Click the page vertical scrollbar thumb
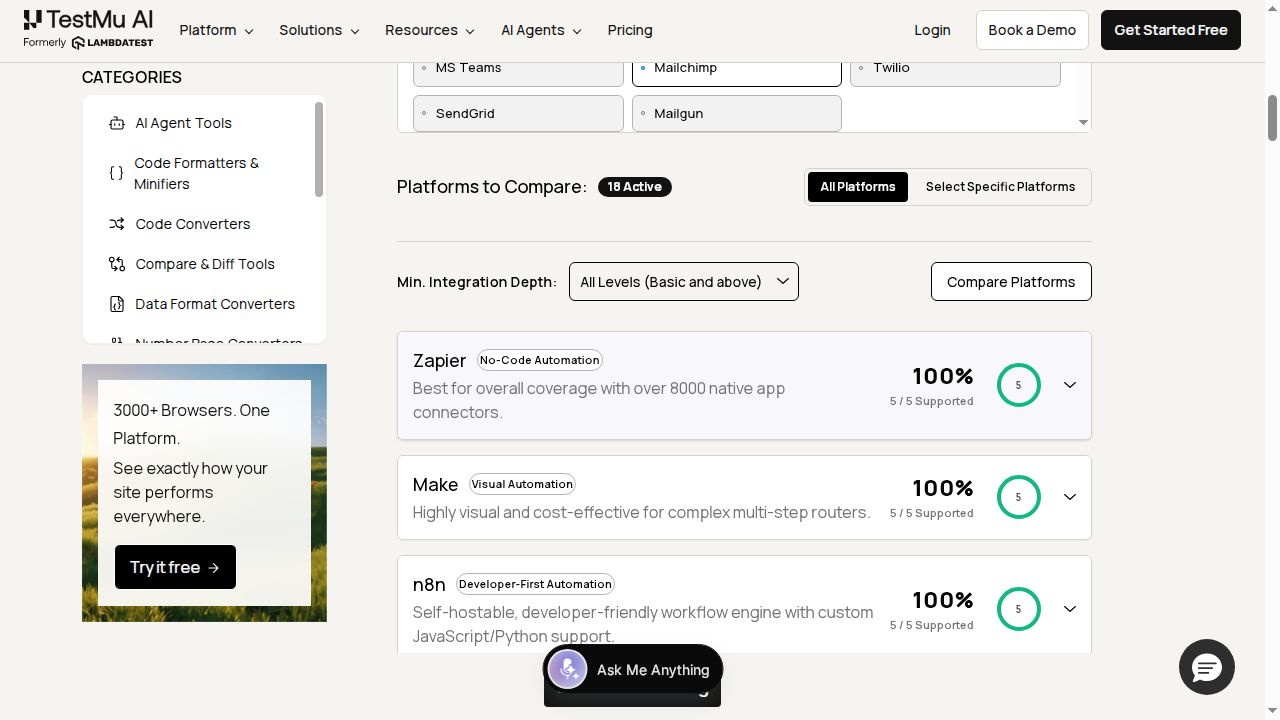 1273,118
